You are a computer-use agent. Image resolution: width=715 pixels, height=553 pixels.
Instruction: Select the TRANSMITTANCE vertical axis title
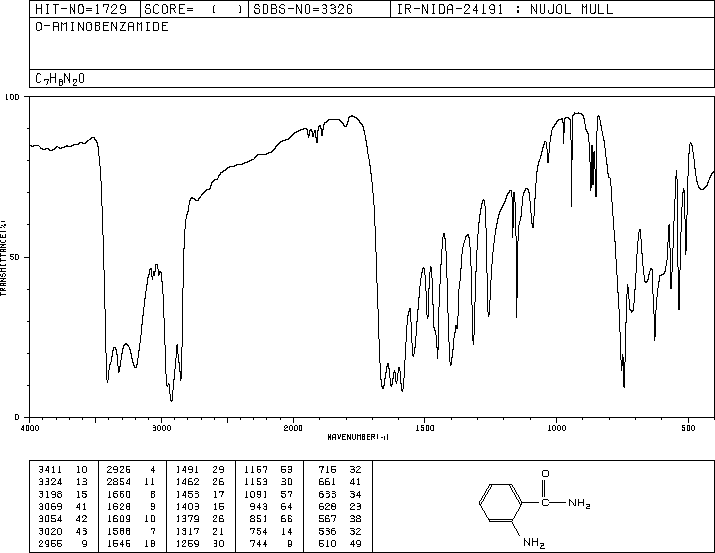click(x=3, y=258)
